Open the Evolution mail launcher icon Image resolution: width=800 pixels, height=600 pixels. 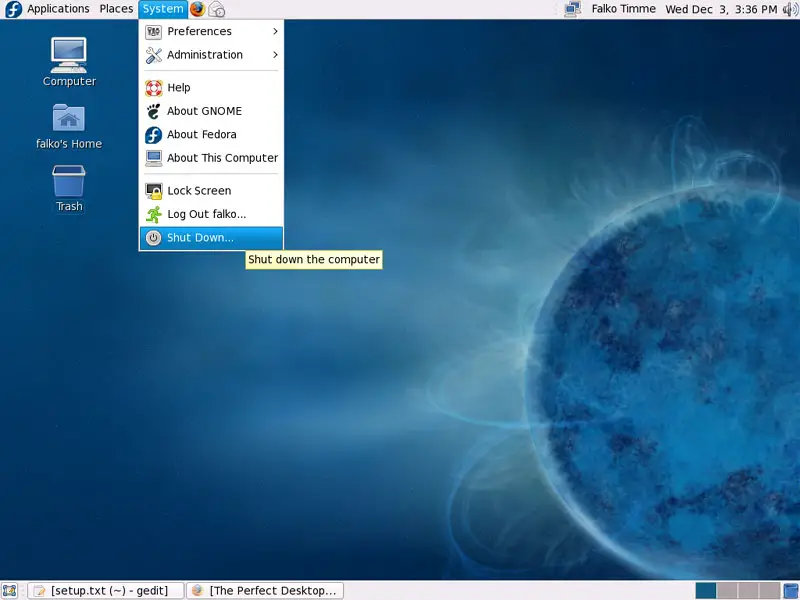click(x=217, y=9)
